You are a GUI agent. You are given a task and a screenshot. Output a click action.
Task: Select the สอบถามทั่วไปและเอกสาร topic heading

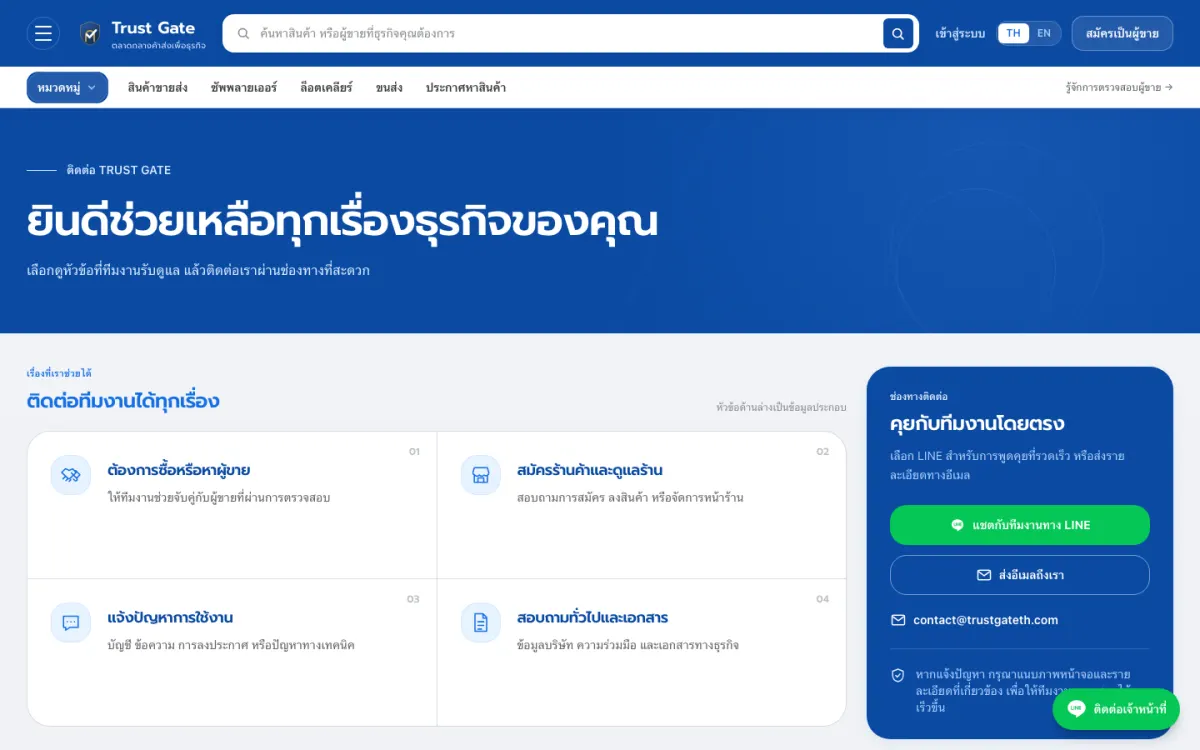[593, 618]
